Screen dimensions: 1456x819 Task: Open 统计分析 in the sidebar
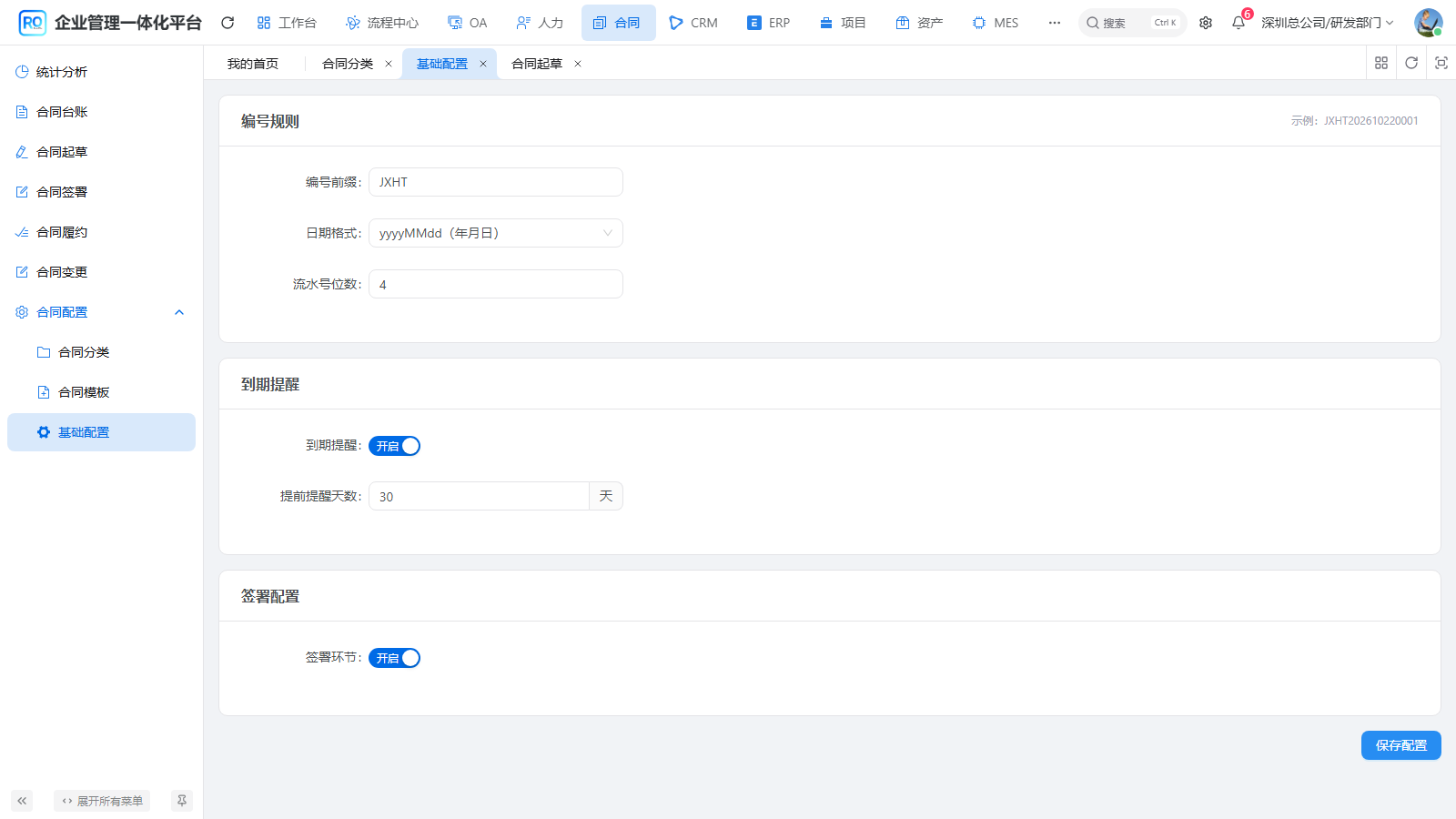point(101,72)
